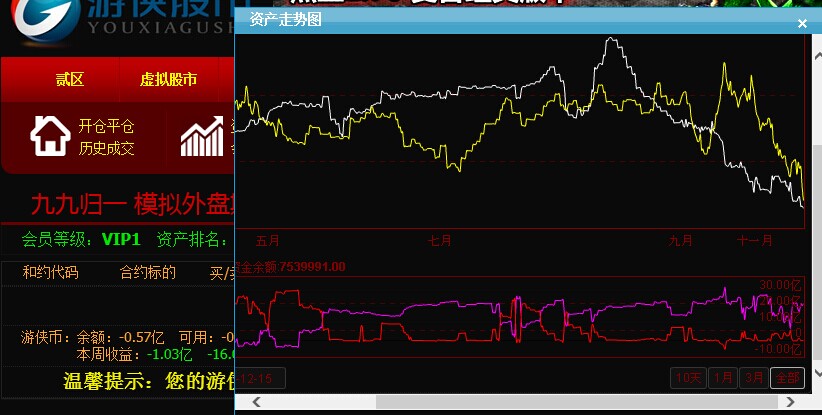Select the 1月 time range
This screenshot has width=822, height=415.
pos(723,377)
